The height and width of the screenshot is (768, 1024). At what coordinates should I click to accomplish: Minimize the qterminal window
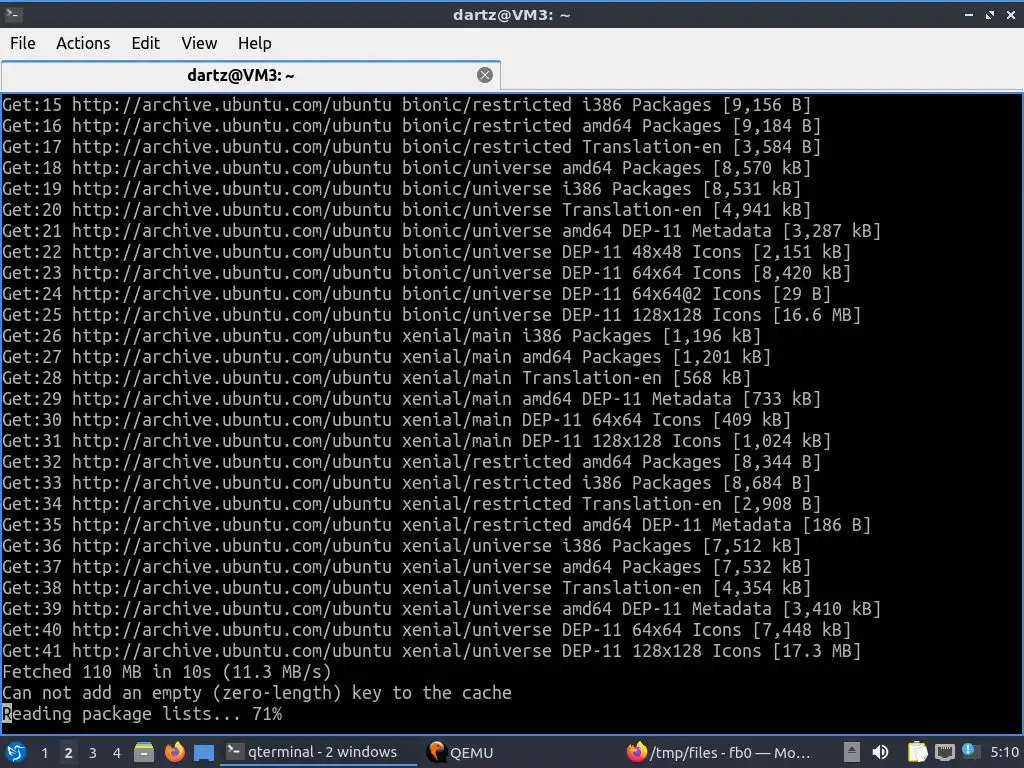[969, 14]
